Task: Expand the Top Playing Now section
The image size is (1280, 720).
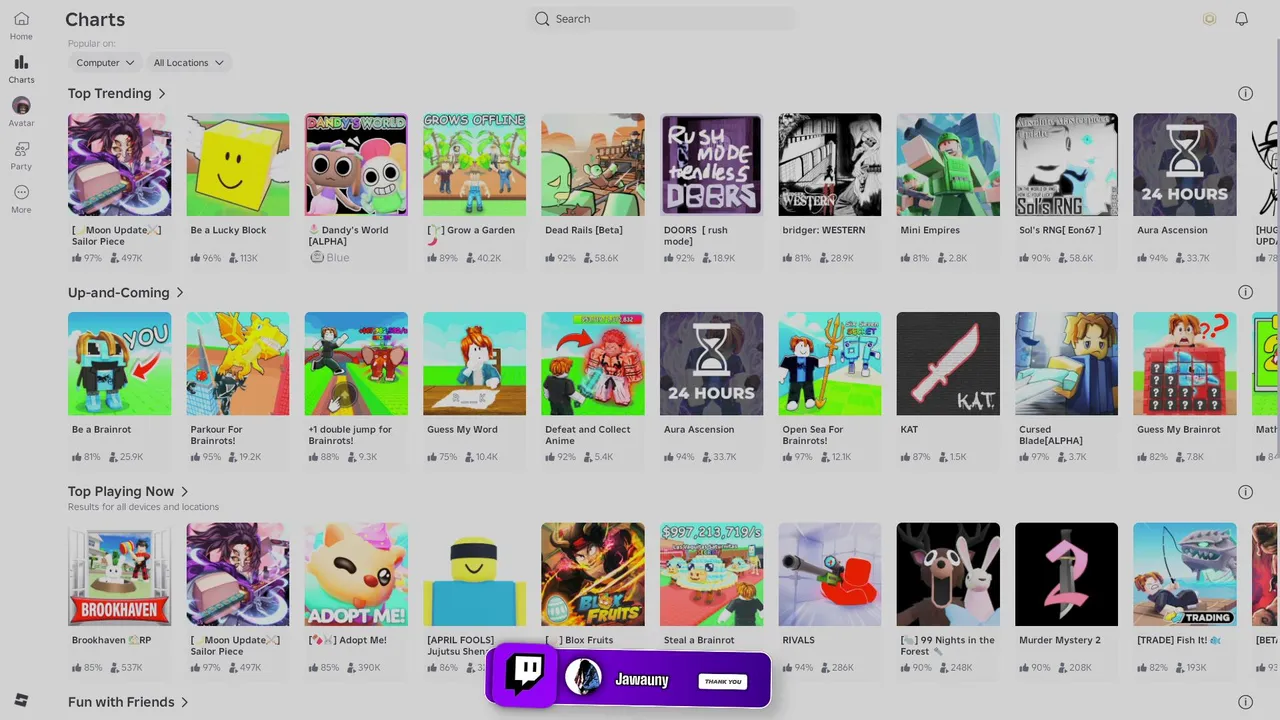Action: tap(185, 492)
